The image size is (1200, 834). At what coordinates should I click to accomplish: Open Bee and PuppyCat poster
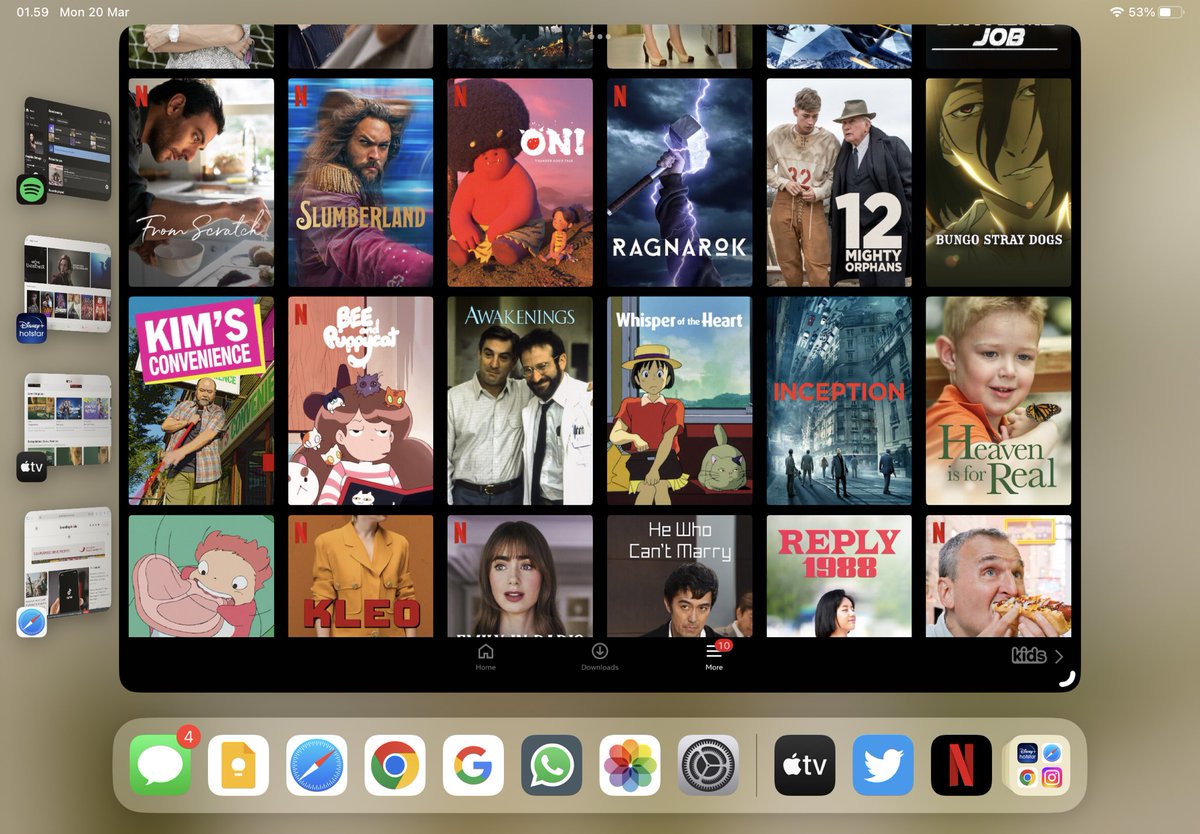coord(361,401)
